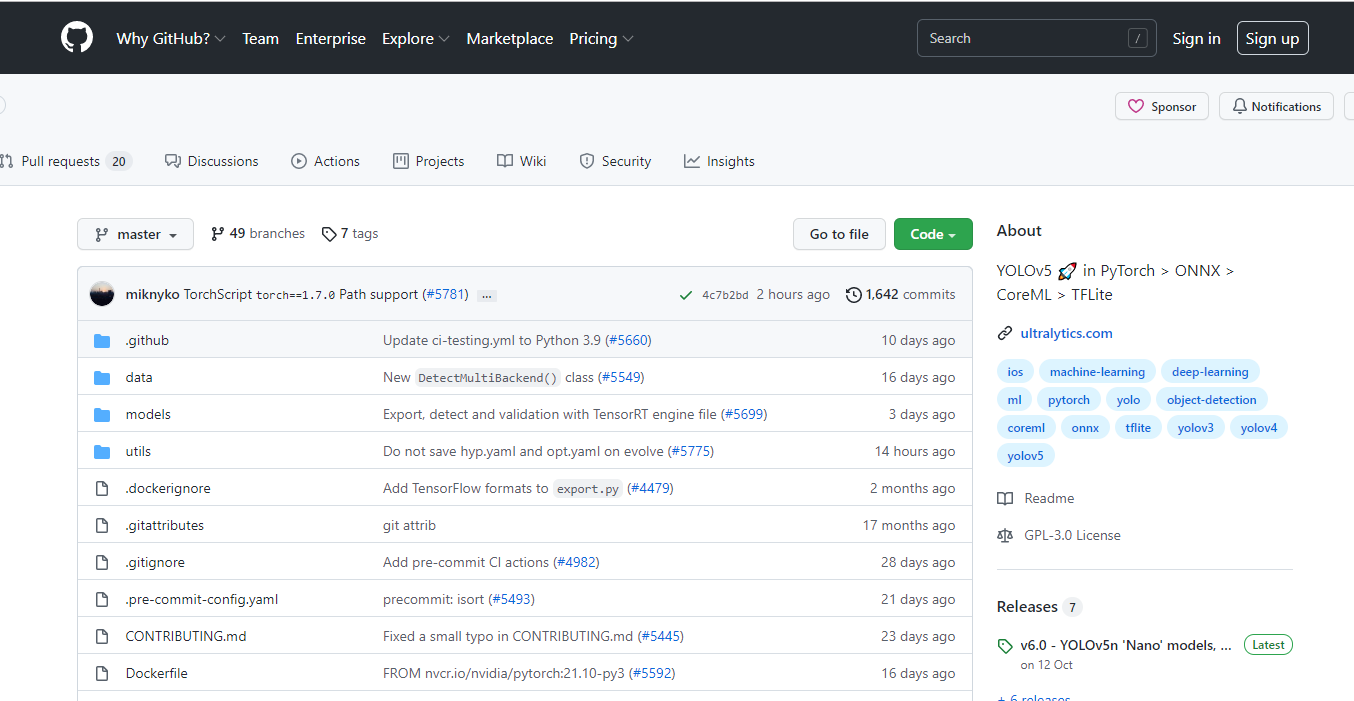Select the object-detection topic tag
1354x701 pixels.
pyautogui.click(x=1211, y=400)
